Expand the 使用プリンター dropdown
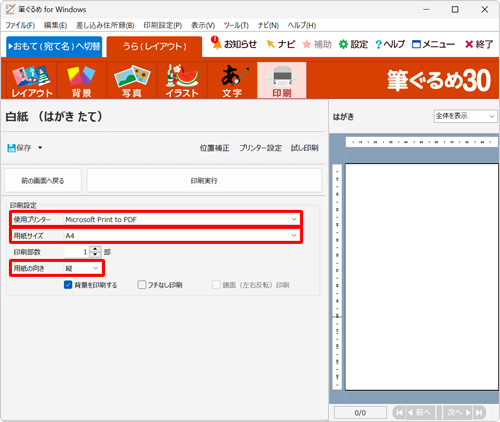The image size is (500, 422). click(x=294, y=219)
